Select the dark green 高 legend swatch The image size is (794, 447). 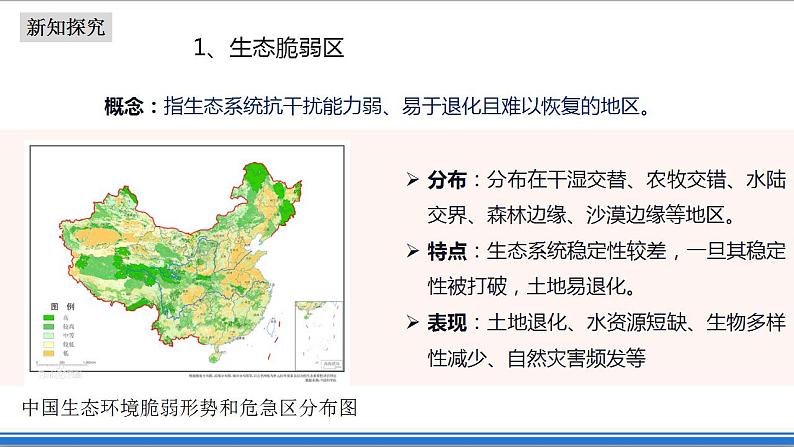[x=46, y=315]
